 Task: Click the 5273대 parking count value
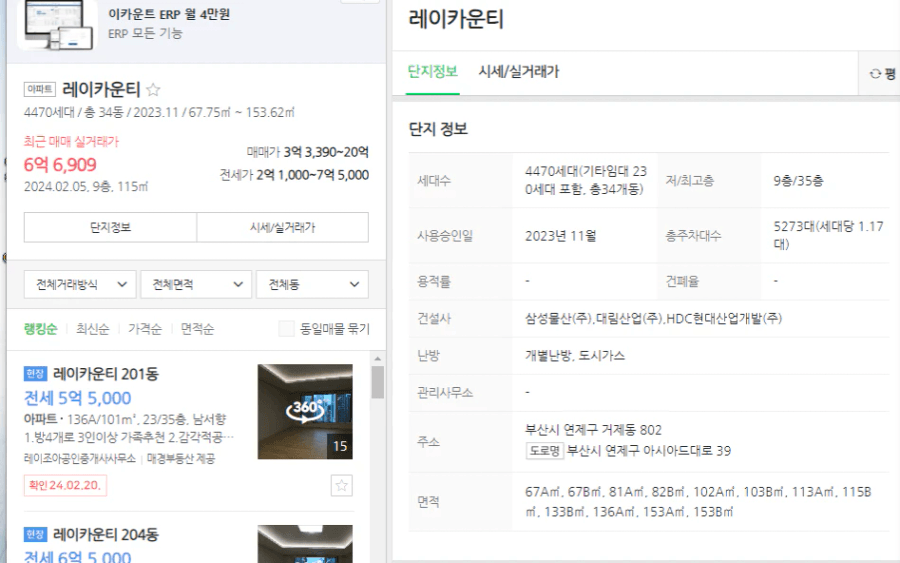(828, 235)
